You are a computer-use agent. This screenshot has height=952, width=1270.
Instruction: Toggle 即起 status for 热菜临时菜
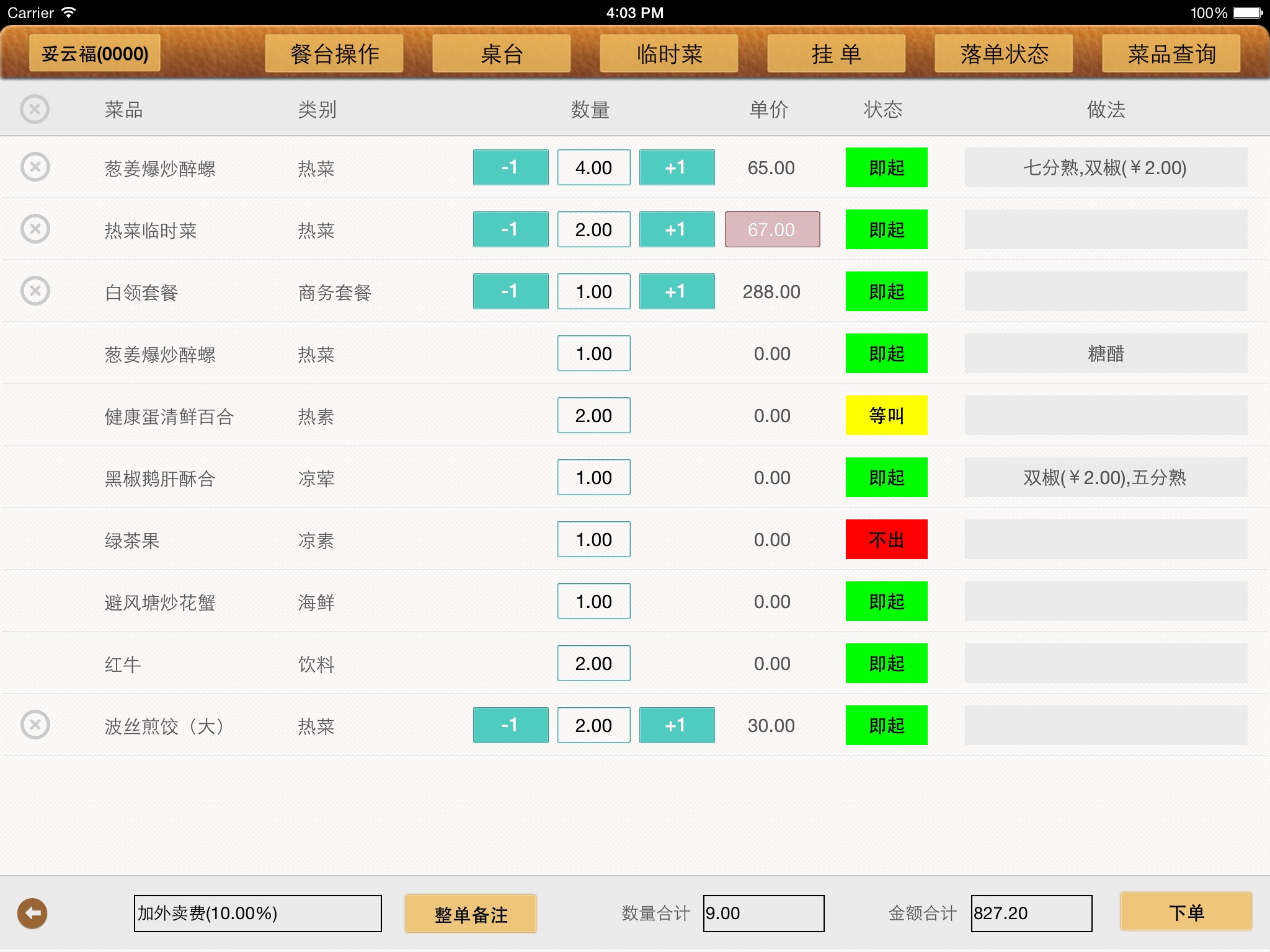point(887,229)
